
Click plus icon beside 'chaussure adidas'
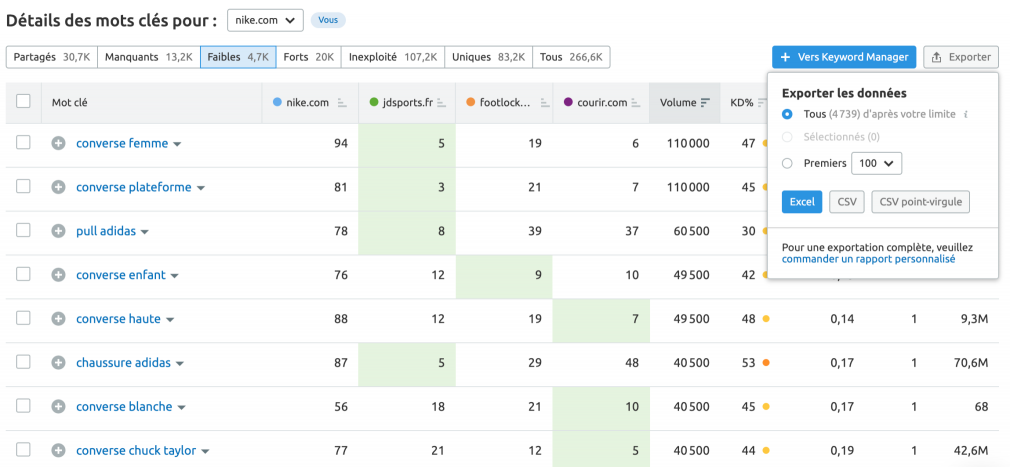(x=59, y=363)
